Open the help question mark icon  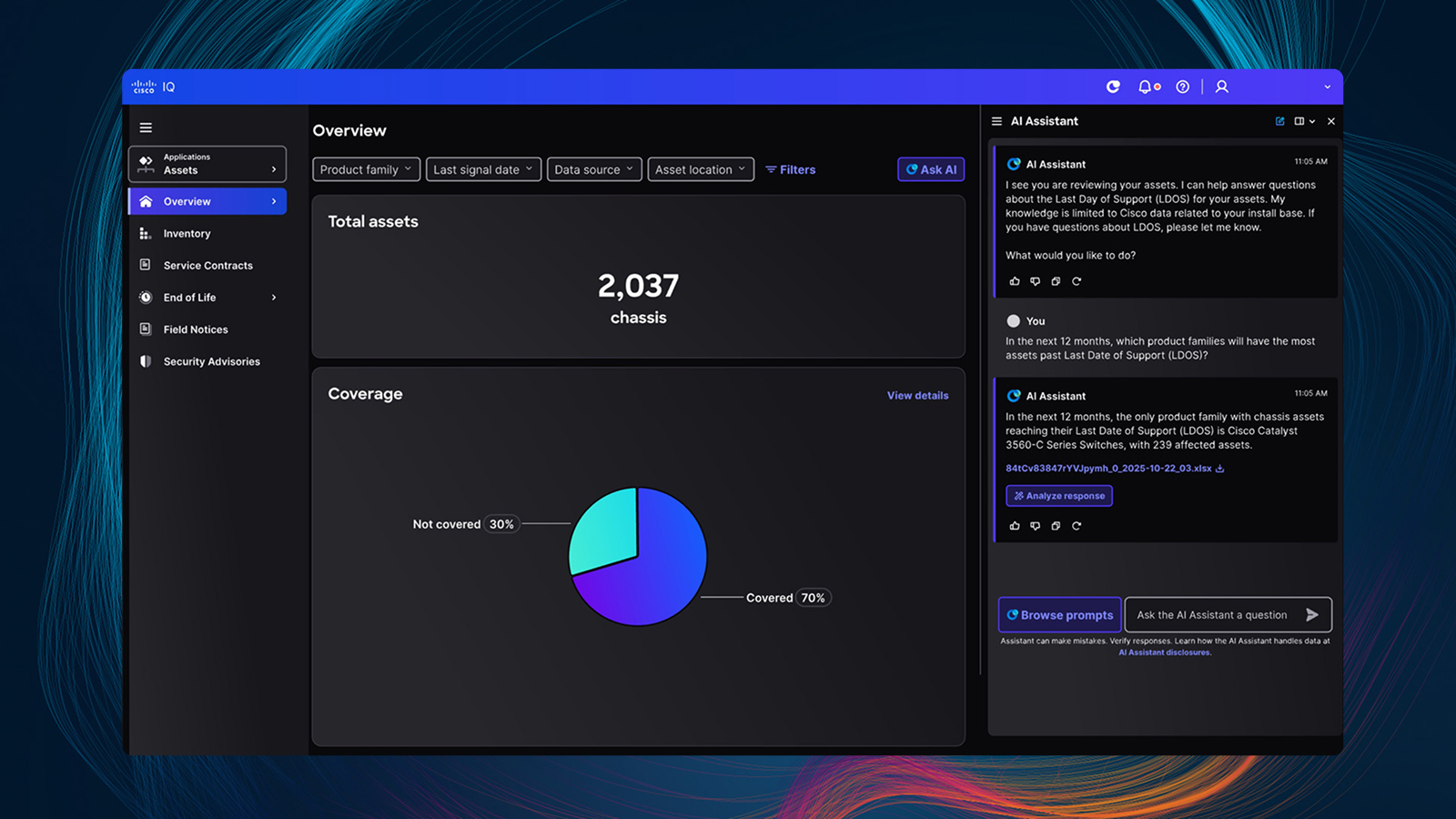(x=1182, y=86)
